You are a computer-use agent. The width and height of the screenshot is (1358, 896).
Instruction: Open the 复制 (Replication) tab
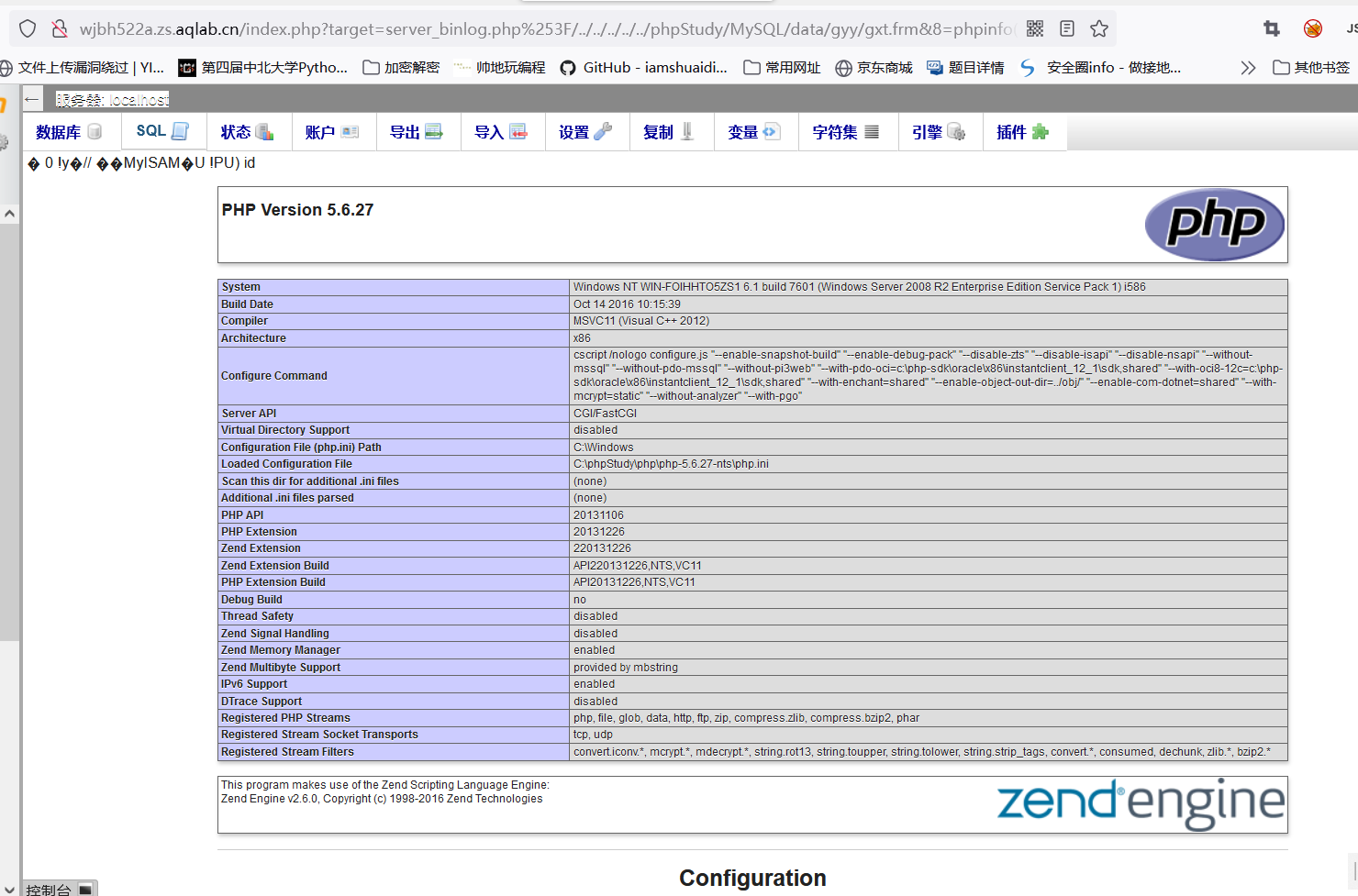(671, 132)
